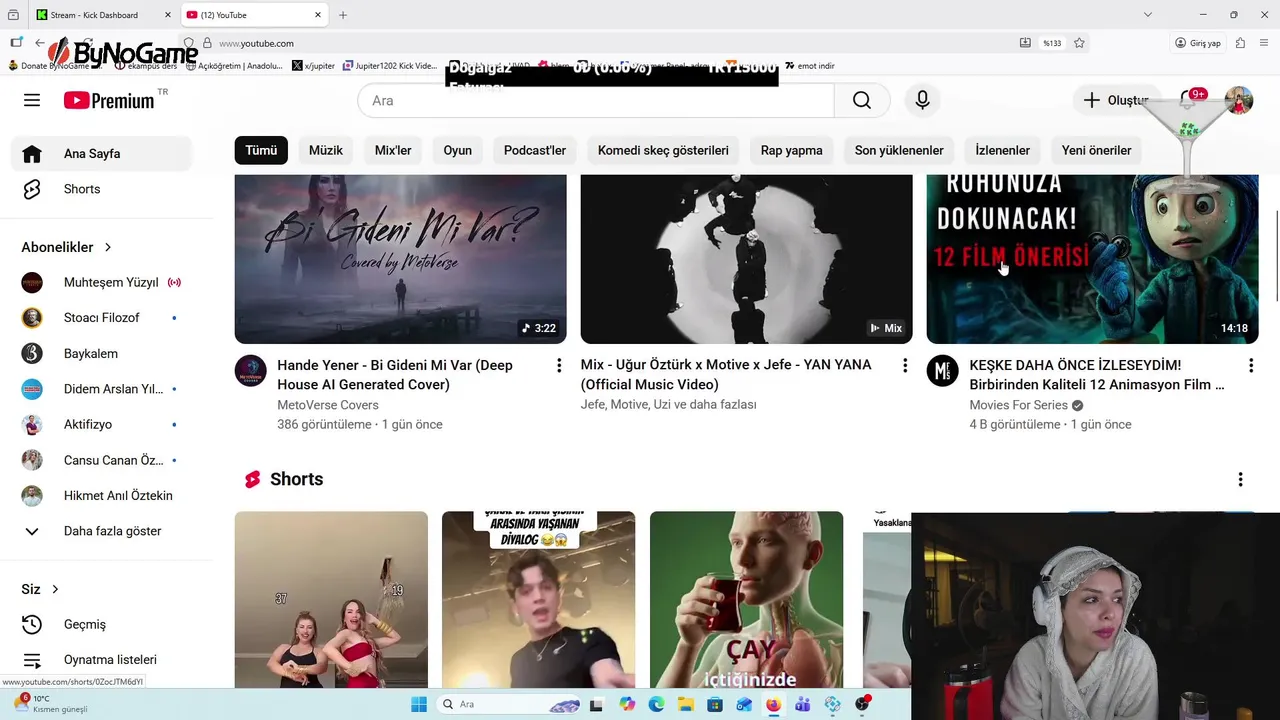Open Movies For Series channel avatar

tap(943, 371)
